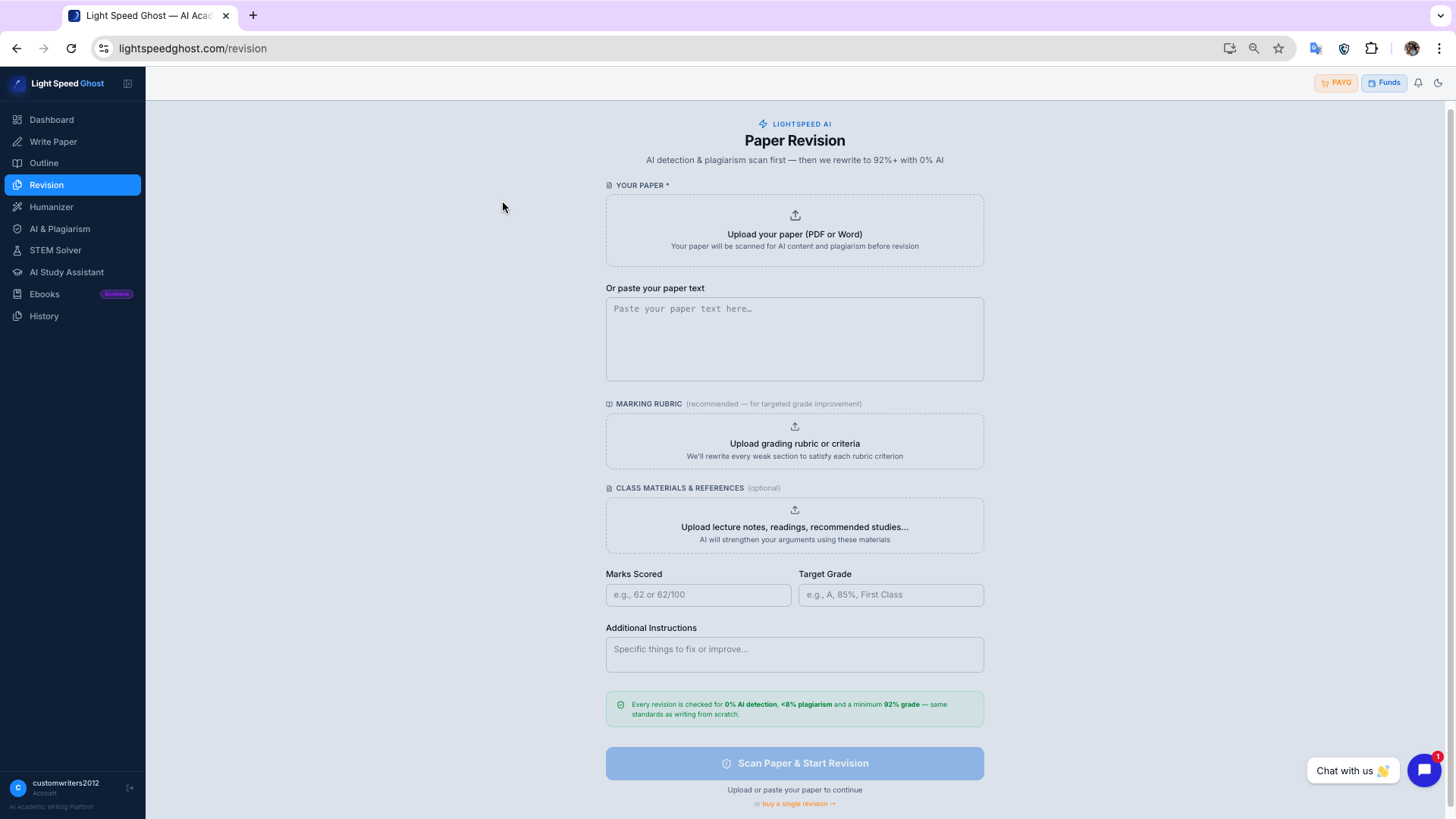Follow the buy a single revision link
Viewport: 1456px width, 819px height.
pyautogui.click(x=799, y=804)
